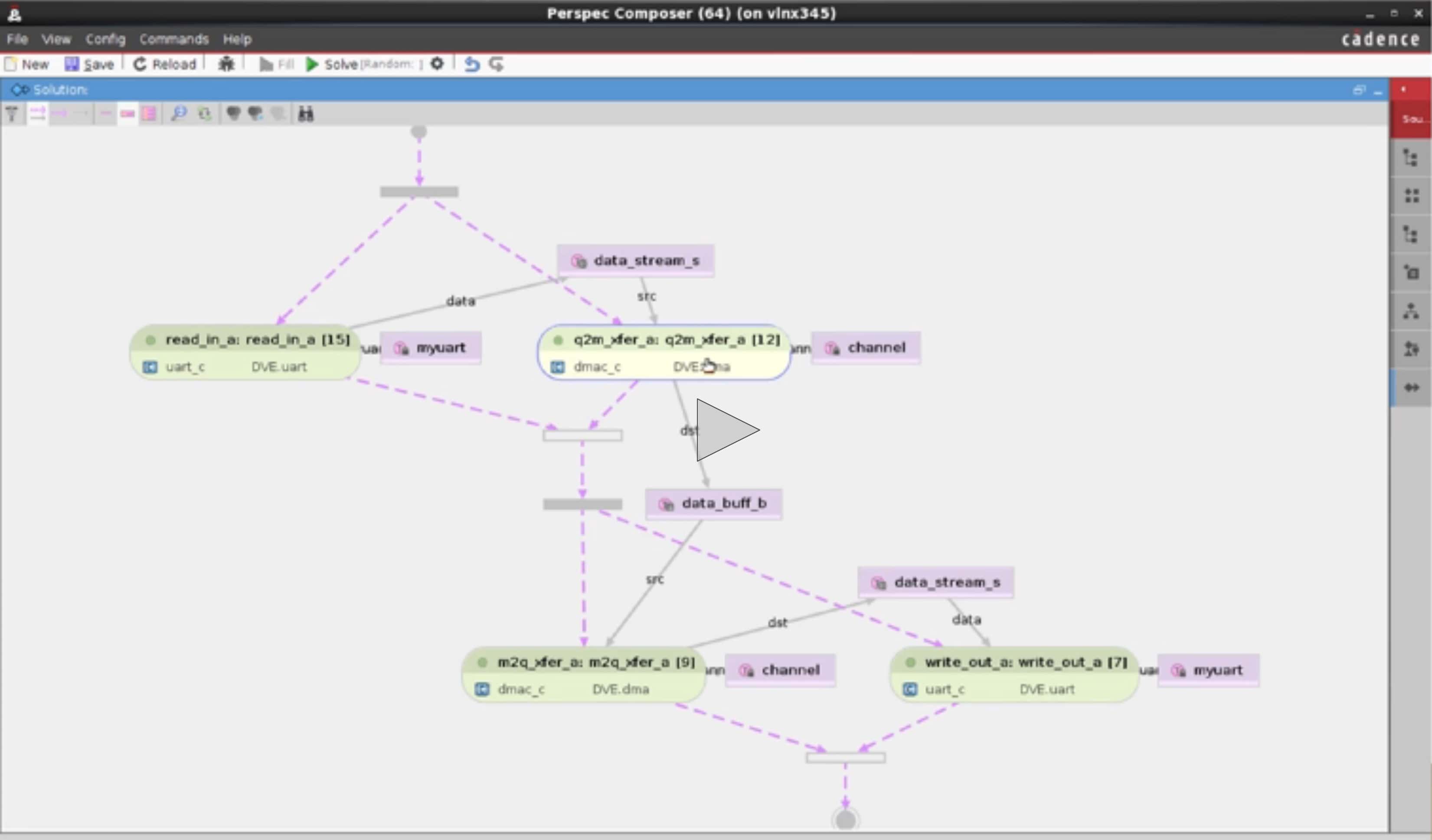The width and height of the screenshot is (1432, 840).
Task: Click the dmac_c component icon in q2m_xfer_a
Action: pyautogui.click(x=557, y=367)
